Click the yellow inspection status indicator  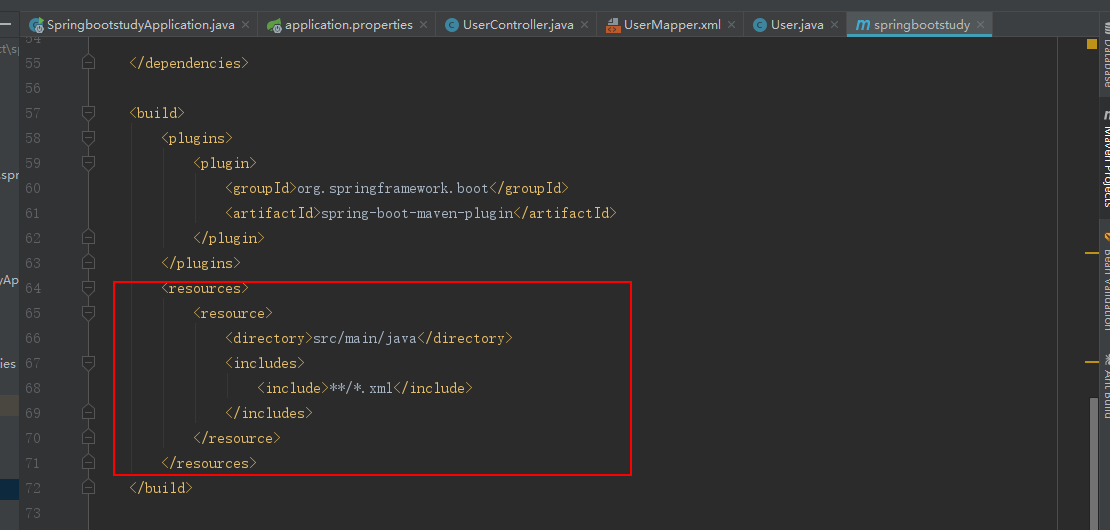pos(1091,44)
